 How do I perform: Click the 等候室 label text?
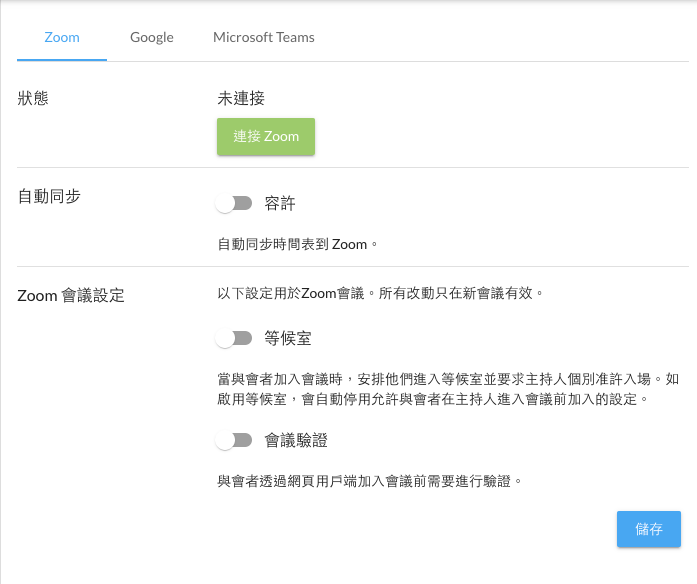click(x=288, y=338)
